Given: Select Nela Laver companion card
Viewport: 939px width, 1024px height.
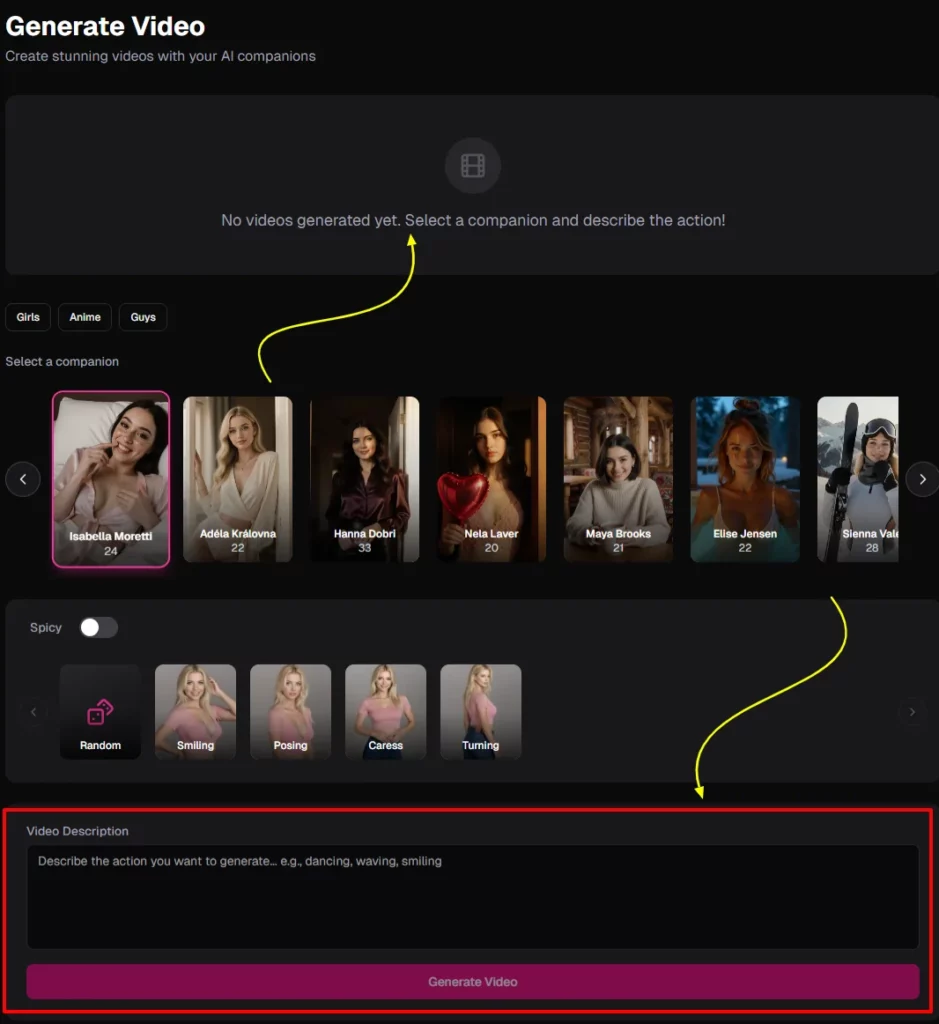Looking at the screenshot, I should pyautogui.click(x=491, y=479).
